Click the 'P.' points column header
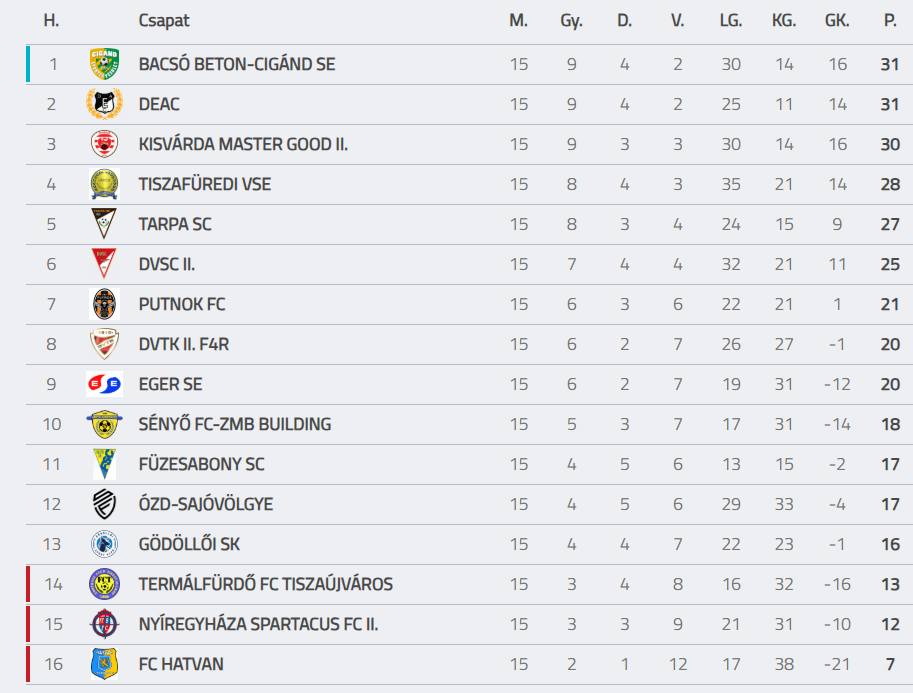 click(x=890, y=21)
